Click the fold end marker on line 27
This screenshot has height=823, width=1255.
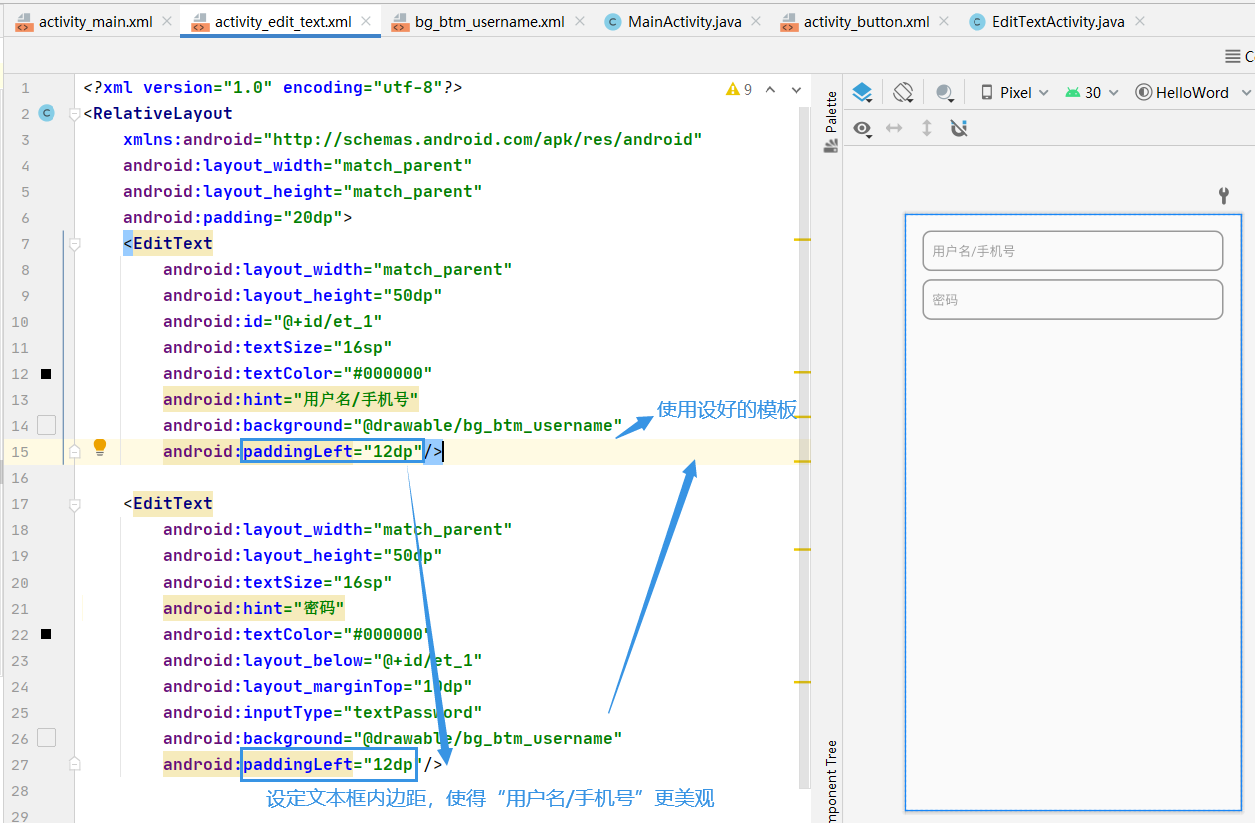click(x=74, y=764)
